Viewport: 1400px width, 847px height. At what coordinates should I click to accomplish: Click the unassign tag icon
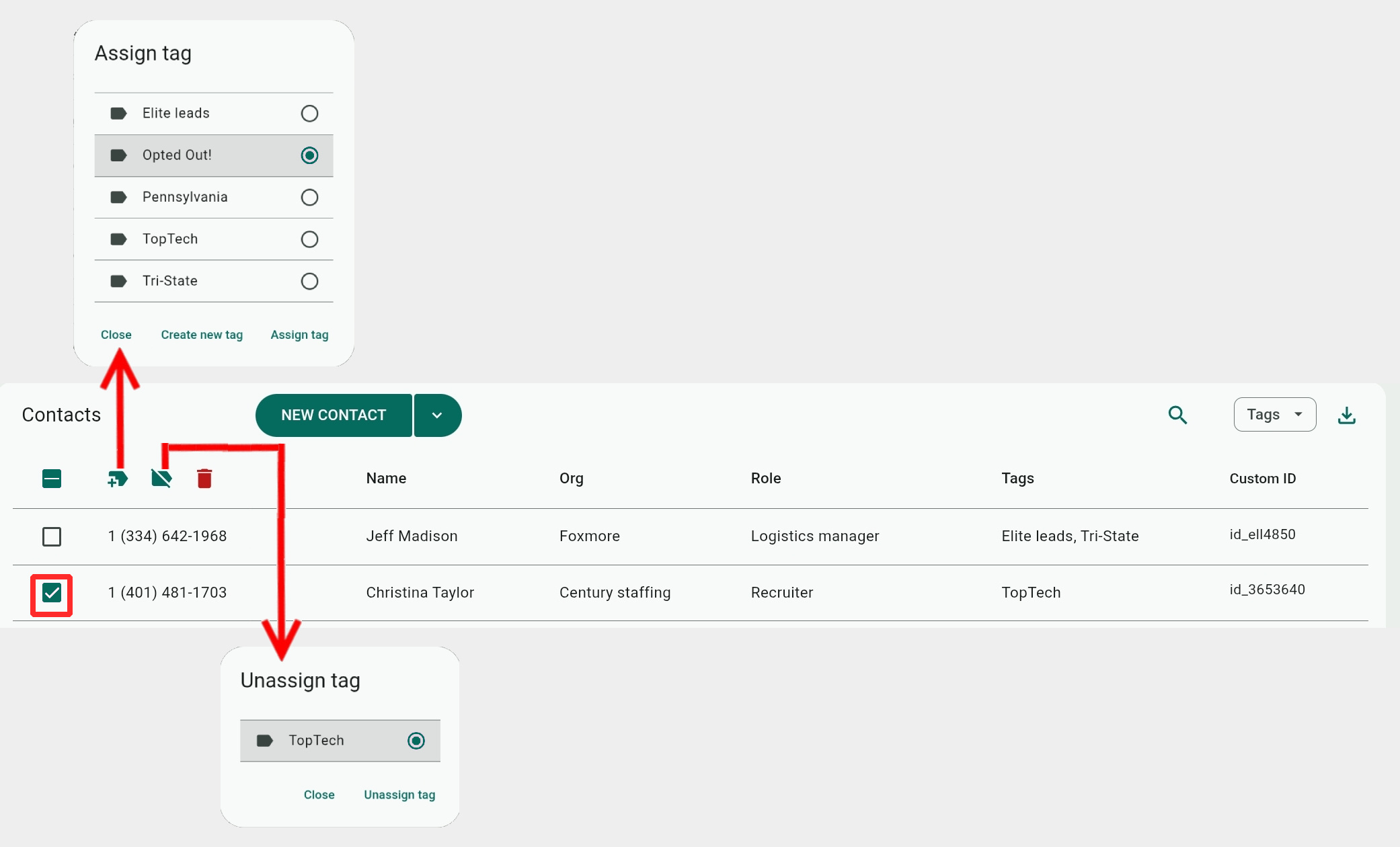click(161, 479)
